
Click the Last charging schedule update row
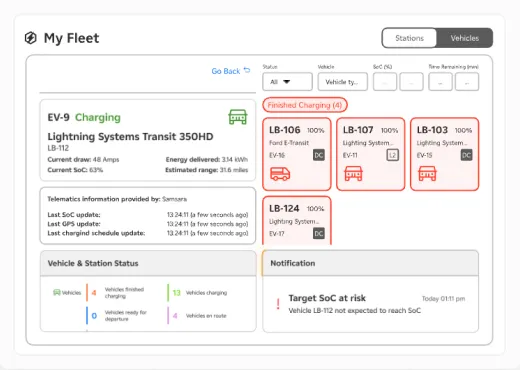(x=148, y=233)
